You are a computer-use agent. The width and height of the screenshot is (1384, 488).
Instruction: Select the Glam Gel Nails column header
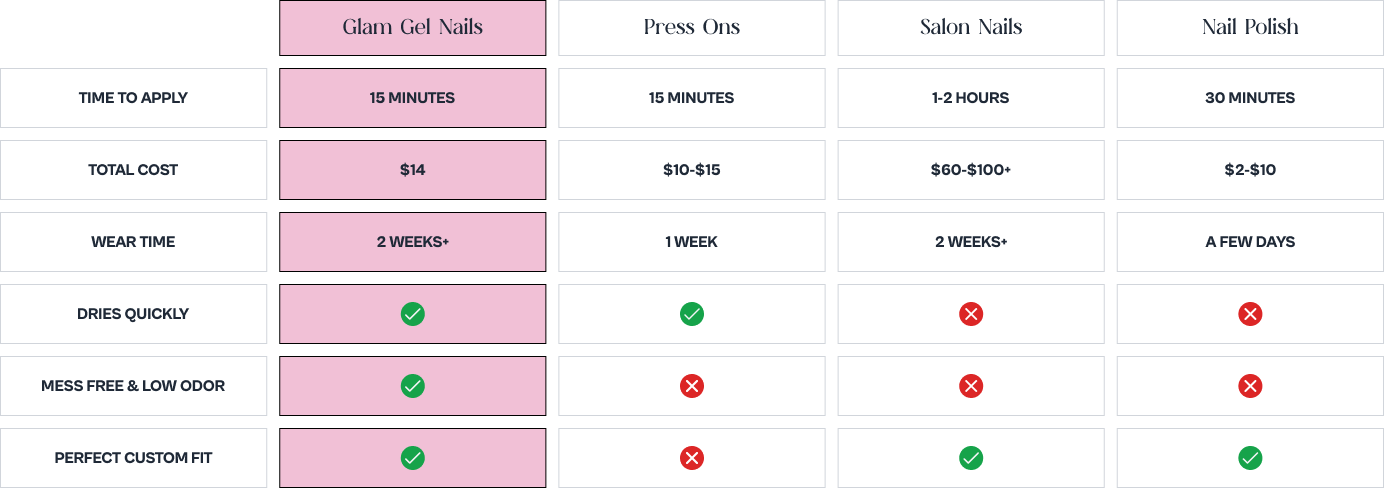click(x=412, y=27)
